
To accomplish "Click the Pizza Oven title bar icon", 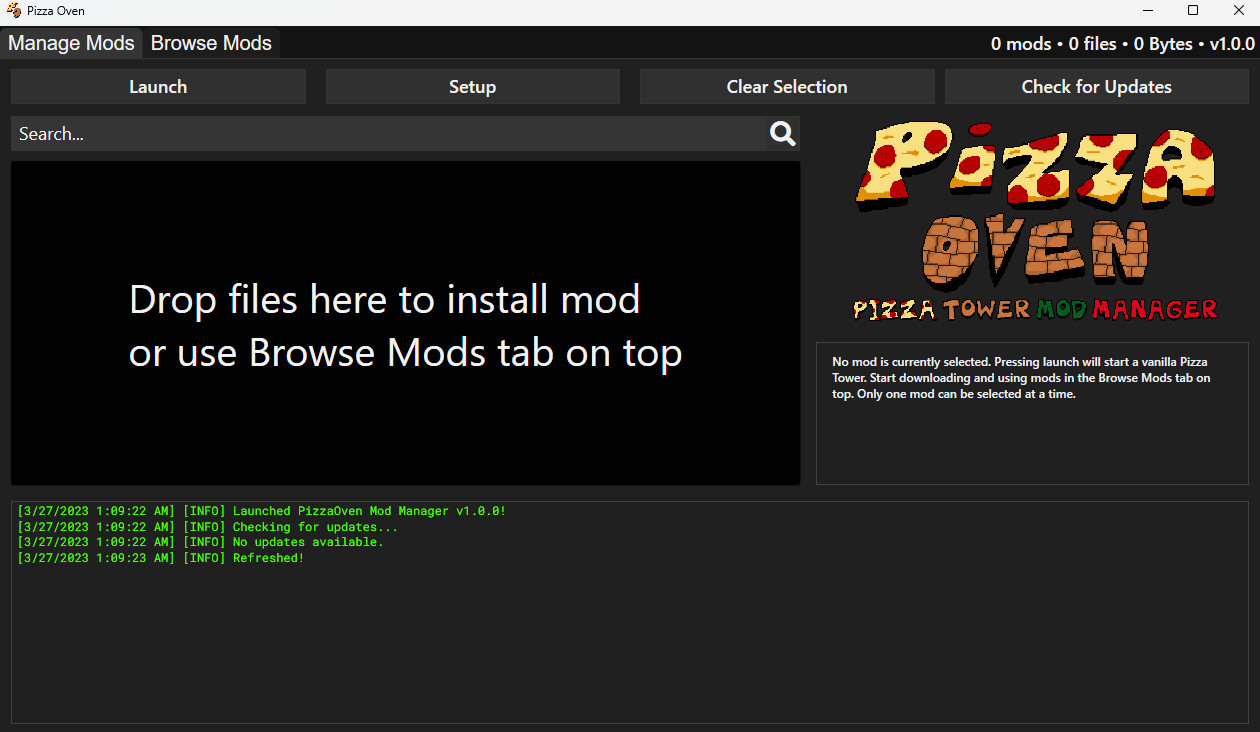I will coord(13,11).
